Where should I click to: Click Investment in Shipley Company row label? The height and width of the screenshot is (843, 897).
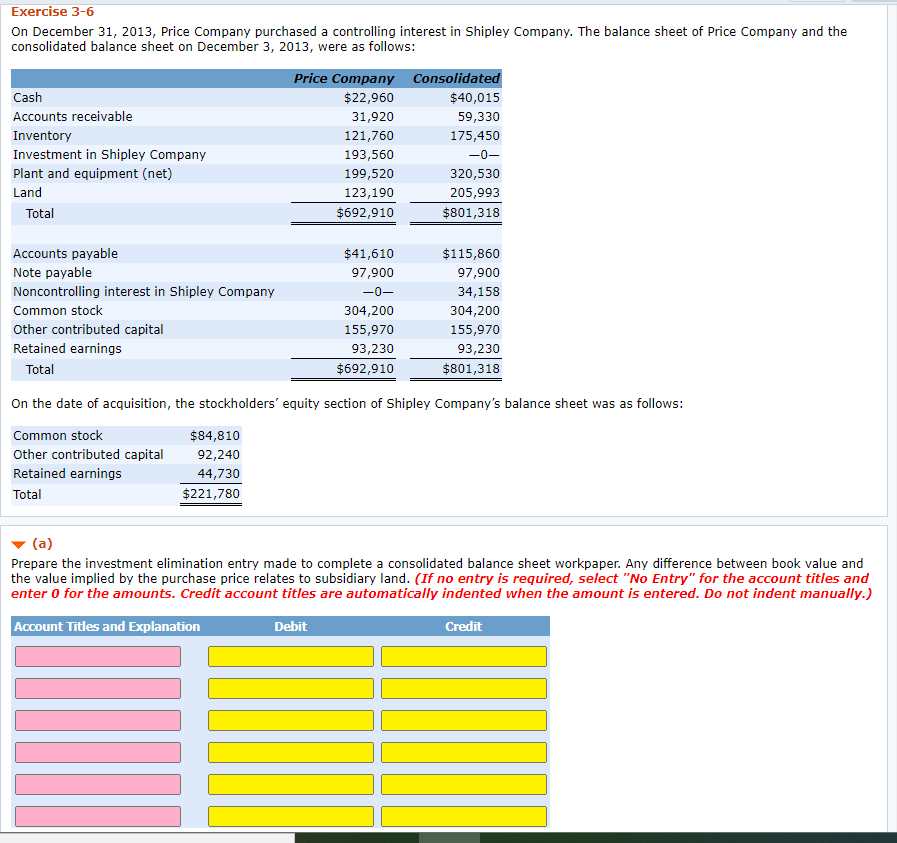[x=109, y=154]
